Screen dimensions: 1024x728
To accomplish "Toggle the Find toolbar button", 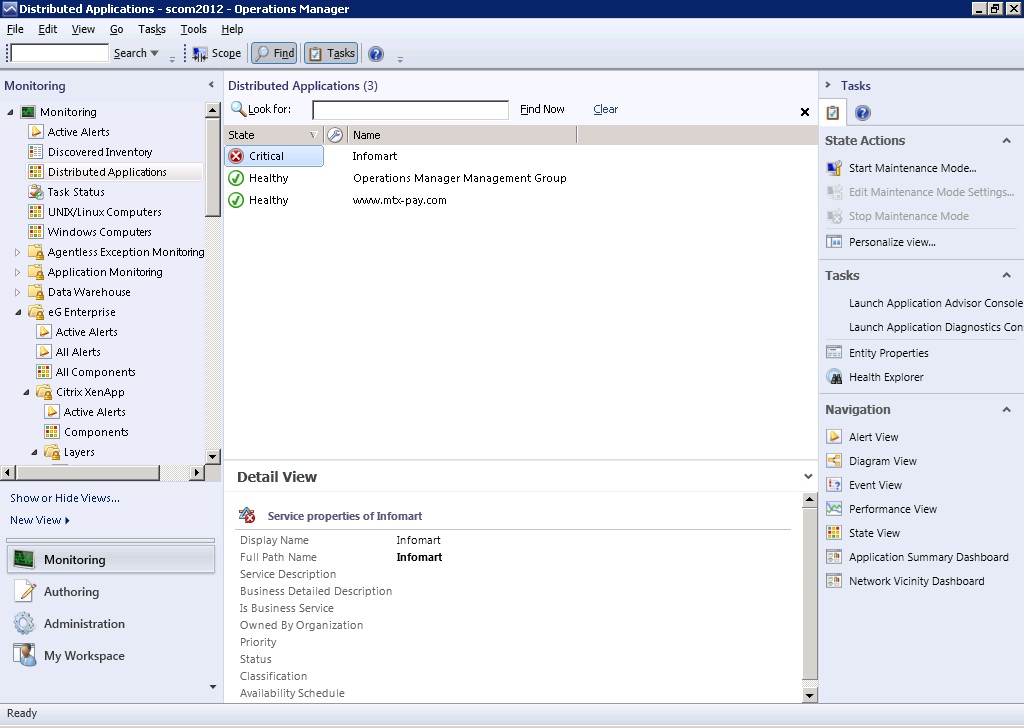I will pos(274,54).
